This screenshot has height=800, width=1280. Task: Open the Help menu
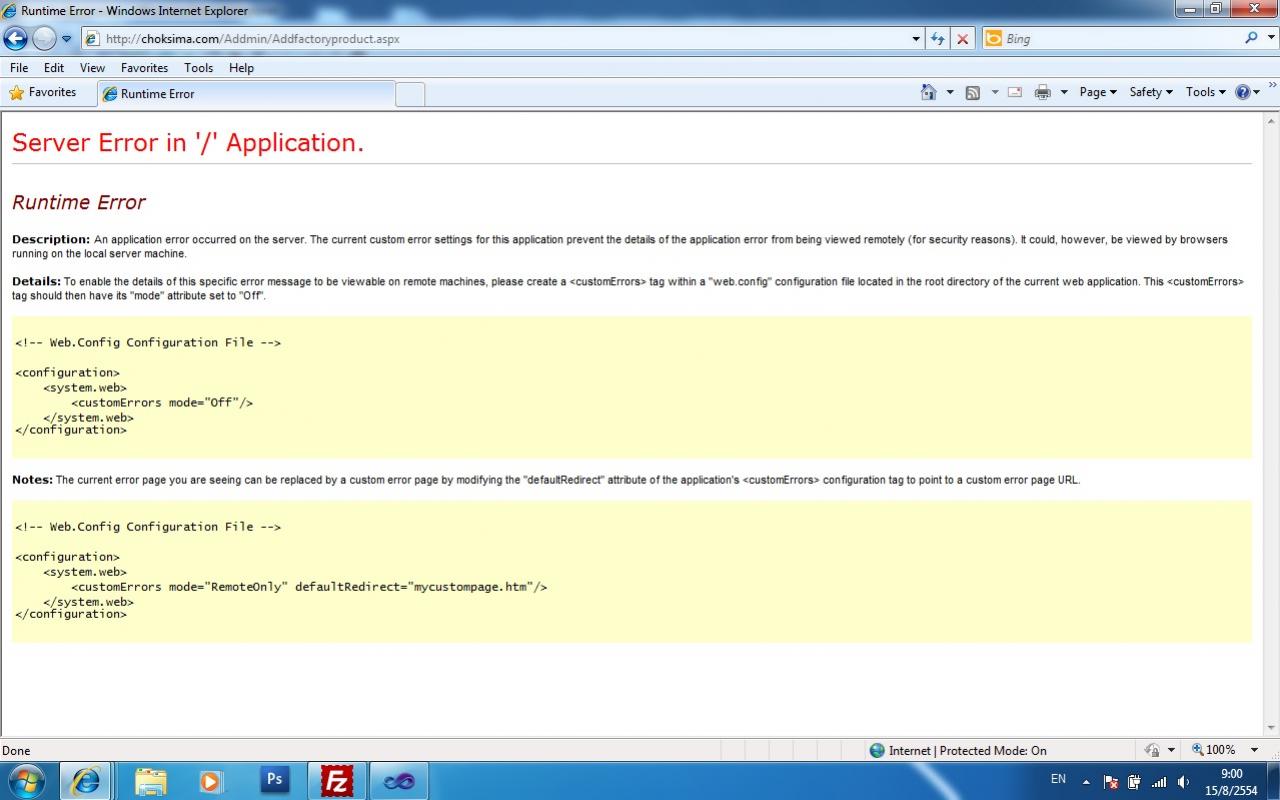click(241, 68)
